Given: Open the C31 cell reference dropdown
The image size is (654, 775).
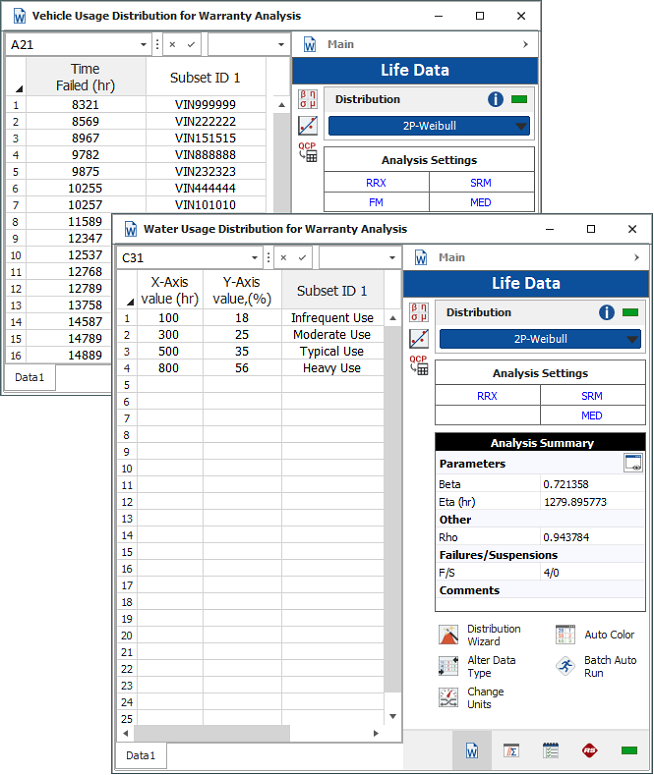Looking at the screenshot, I should (x=256, y=257).
